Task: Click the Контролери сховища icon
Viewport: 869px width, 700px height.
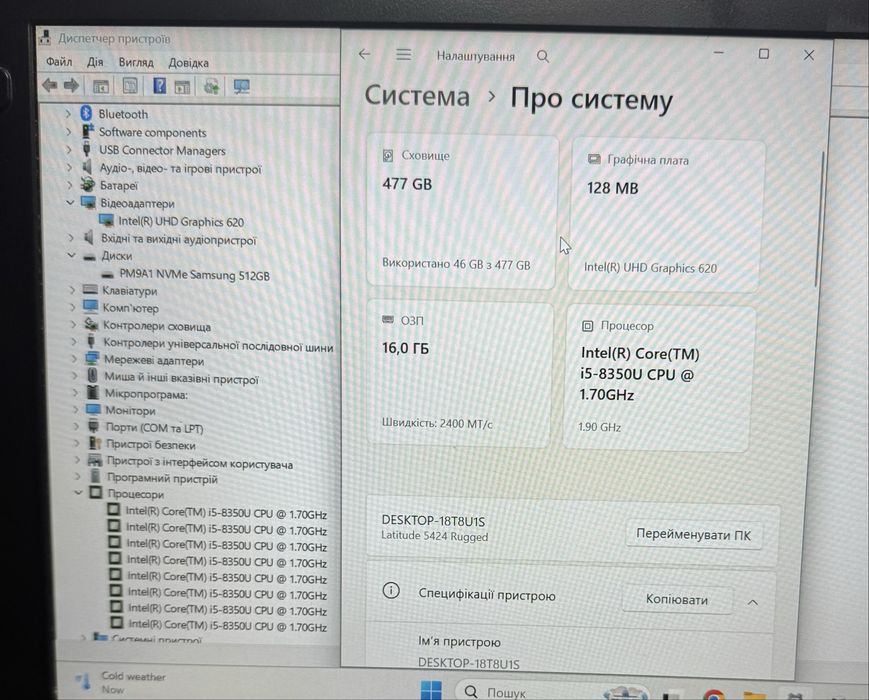Action: (91, 324)
